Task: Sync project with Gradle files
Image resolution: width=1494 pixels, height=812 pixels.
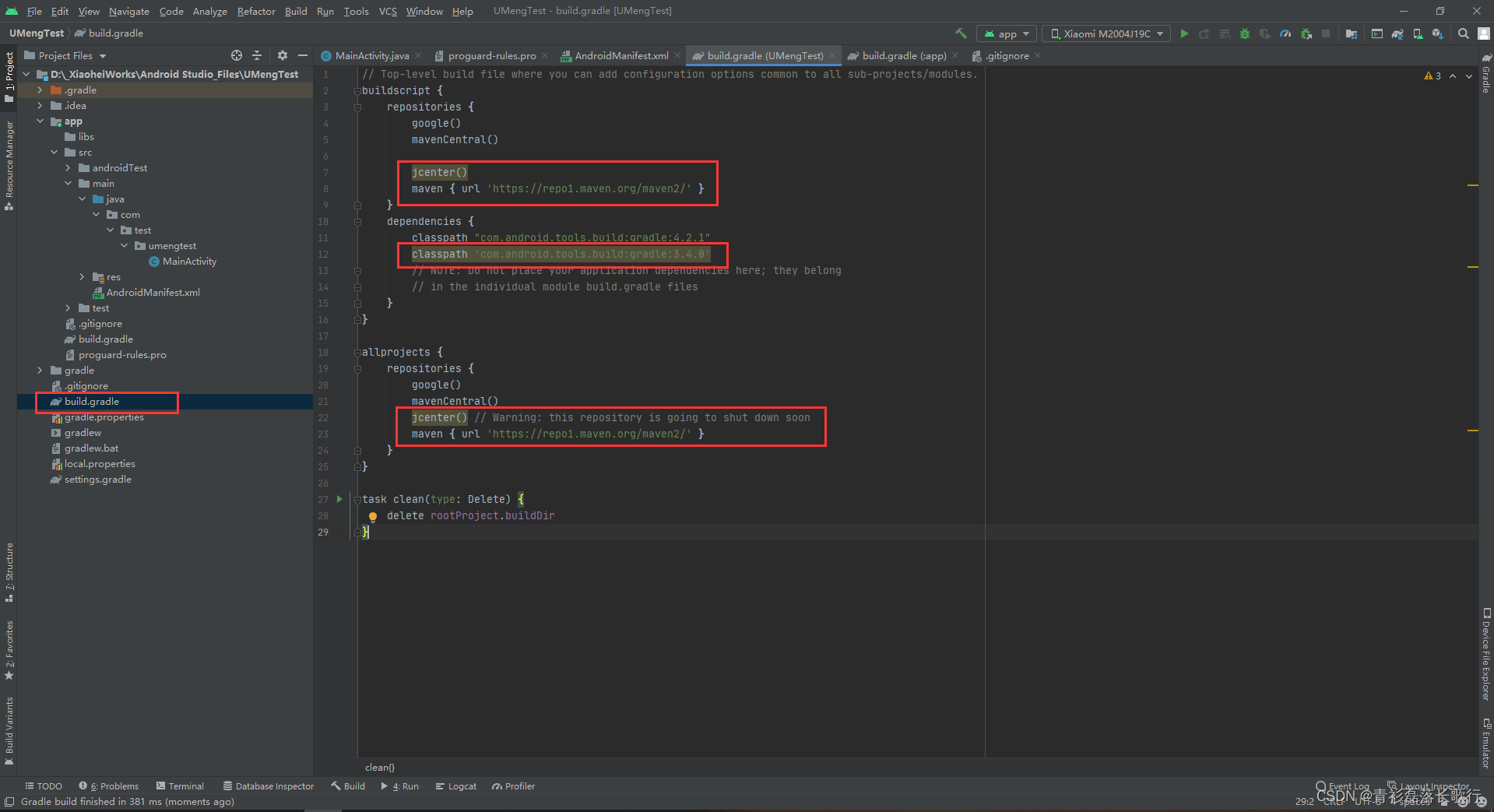Action: click(1397, 33)
